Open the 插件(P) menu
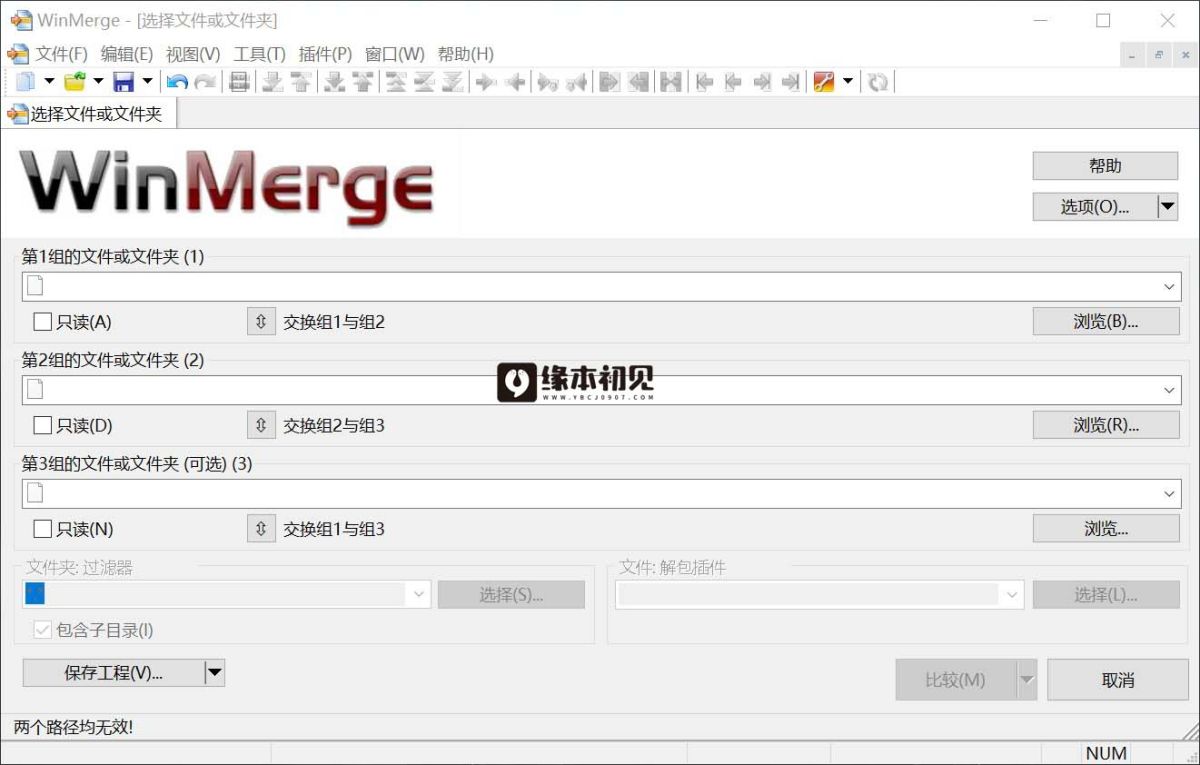The image size is (1200, 765). (x=325, y=54)
